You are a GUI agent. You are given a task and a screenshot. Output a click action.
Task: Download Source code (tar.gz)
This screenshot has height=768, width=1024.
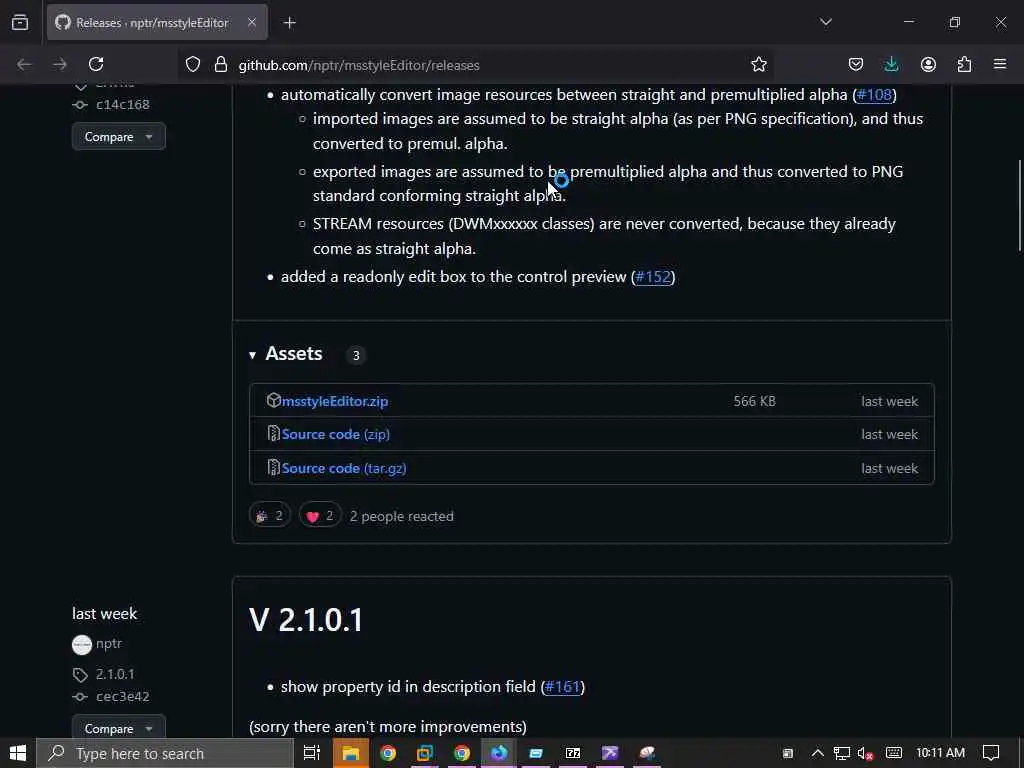pos(344,468)
